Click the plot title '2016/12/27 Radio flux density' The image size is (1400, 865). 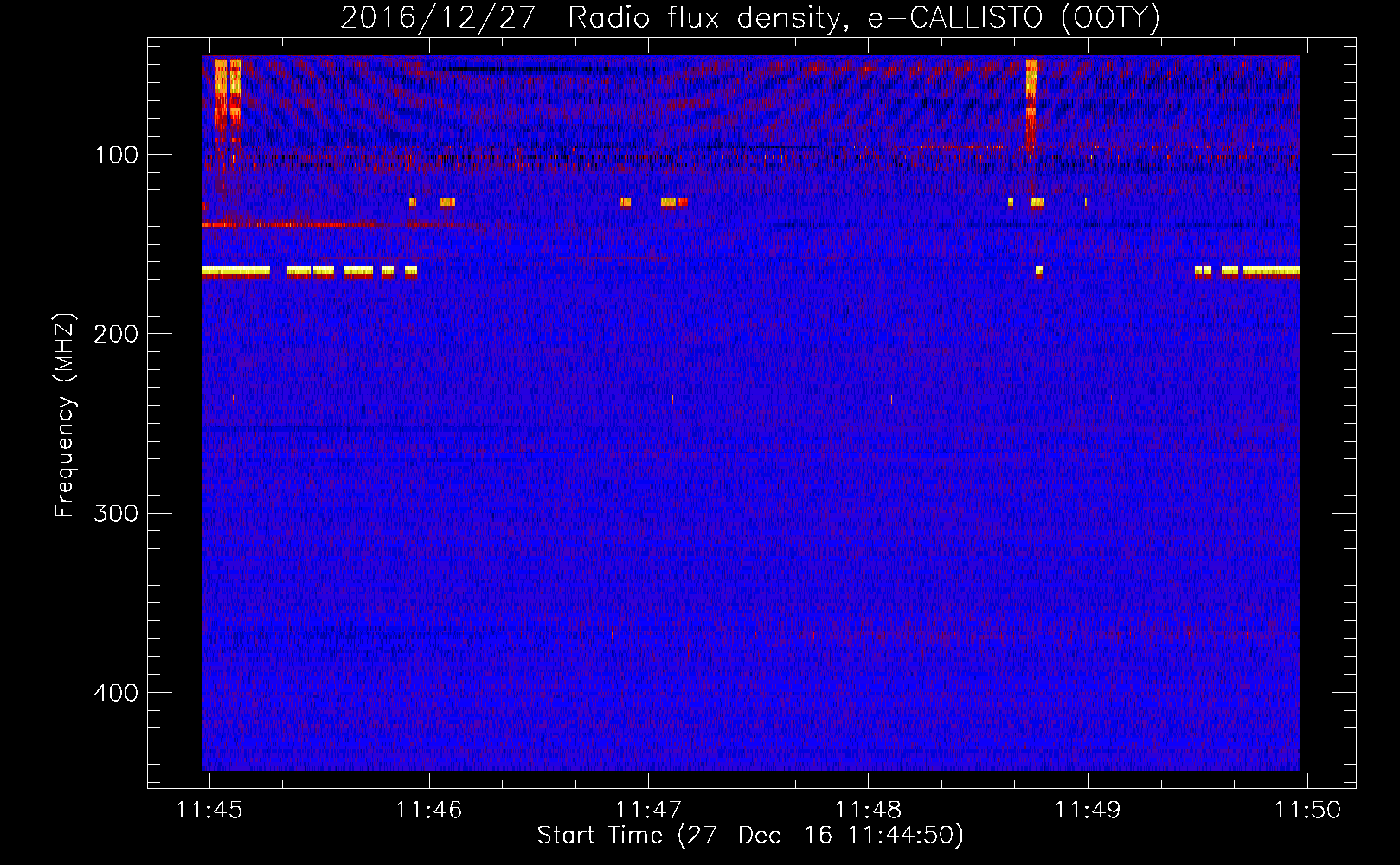[750, 17]
